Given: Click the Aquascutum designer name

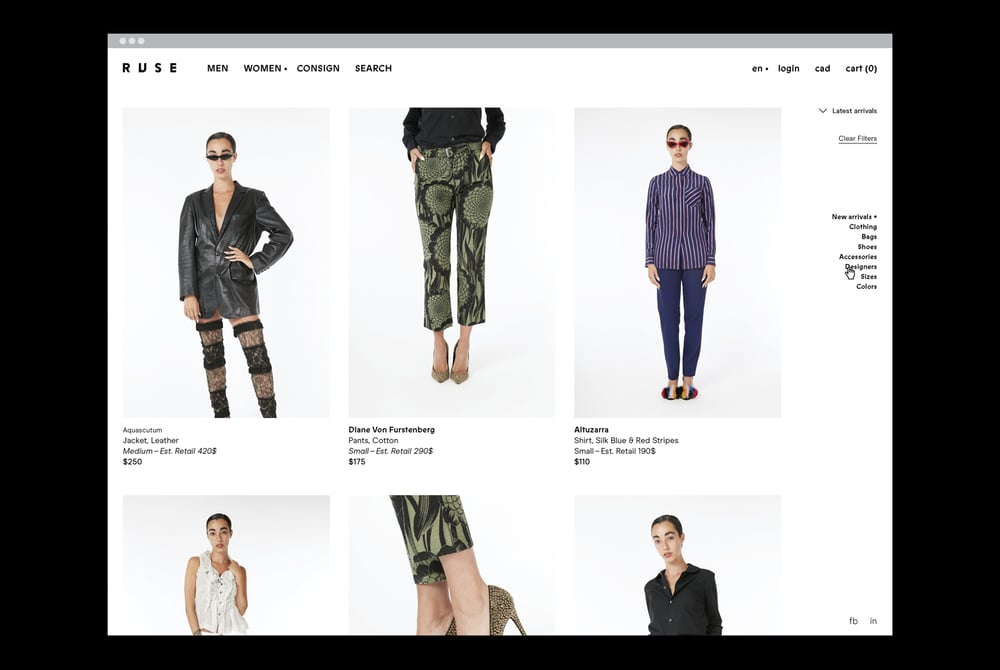Looking at the screenshot, I should 142,430.
